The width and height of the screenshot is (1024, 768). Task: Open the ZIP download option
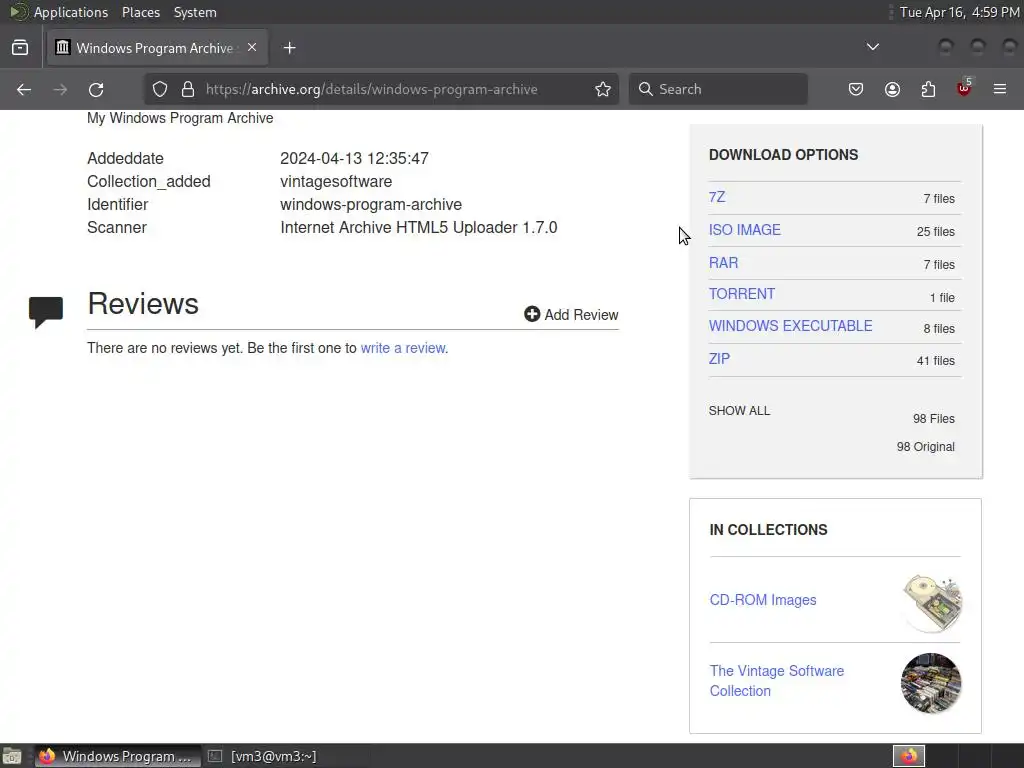(x=719, y=359)
